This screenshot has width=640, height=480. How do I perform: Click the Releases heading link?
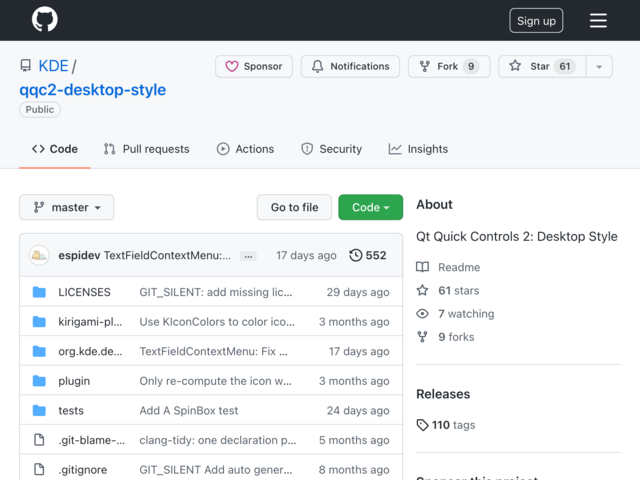[x=443, y=394]
